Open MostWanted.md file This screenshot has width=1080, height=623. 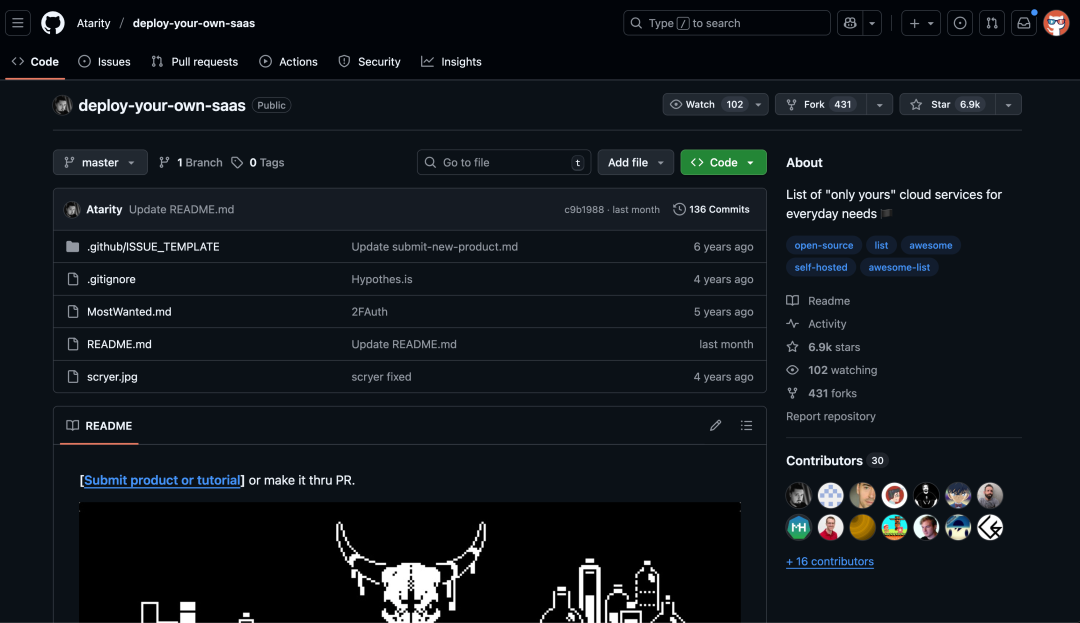point(129,311)
